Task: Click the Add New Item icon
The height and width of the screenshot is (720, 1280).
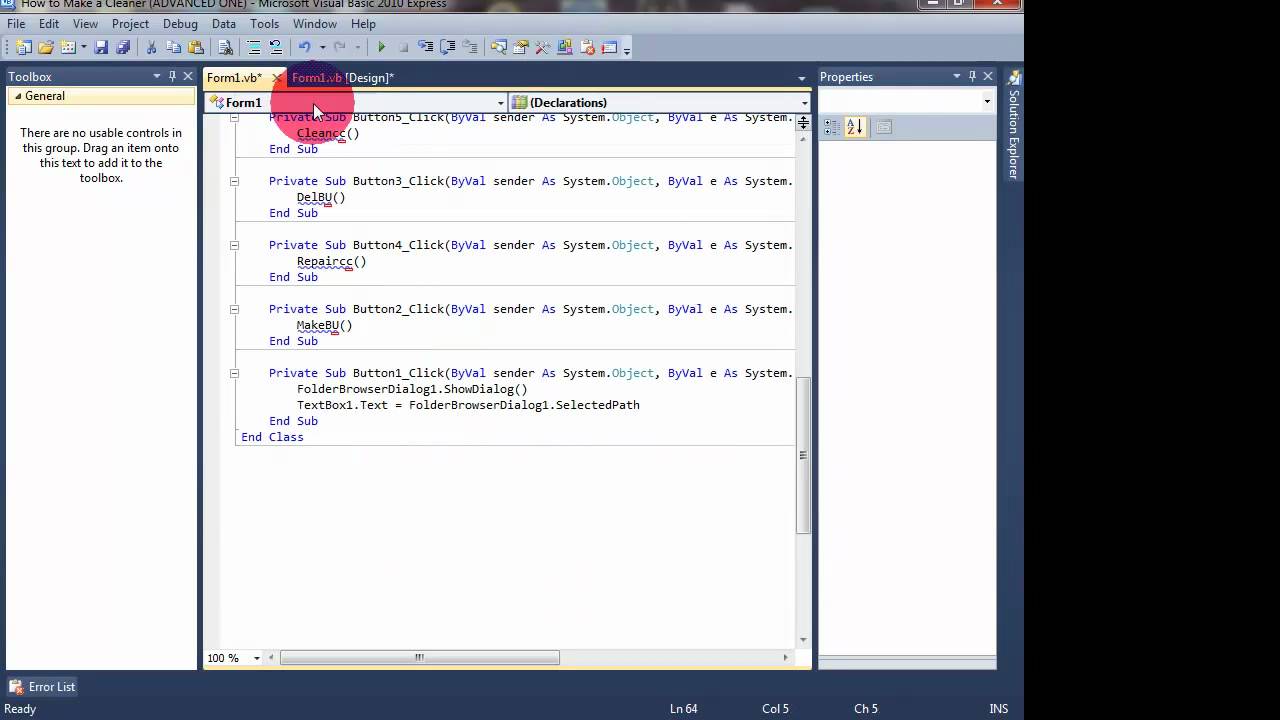Action: [67, 47]
